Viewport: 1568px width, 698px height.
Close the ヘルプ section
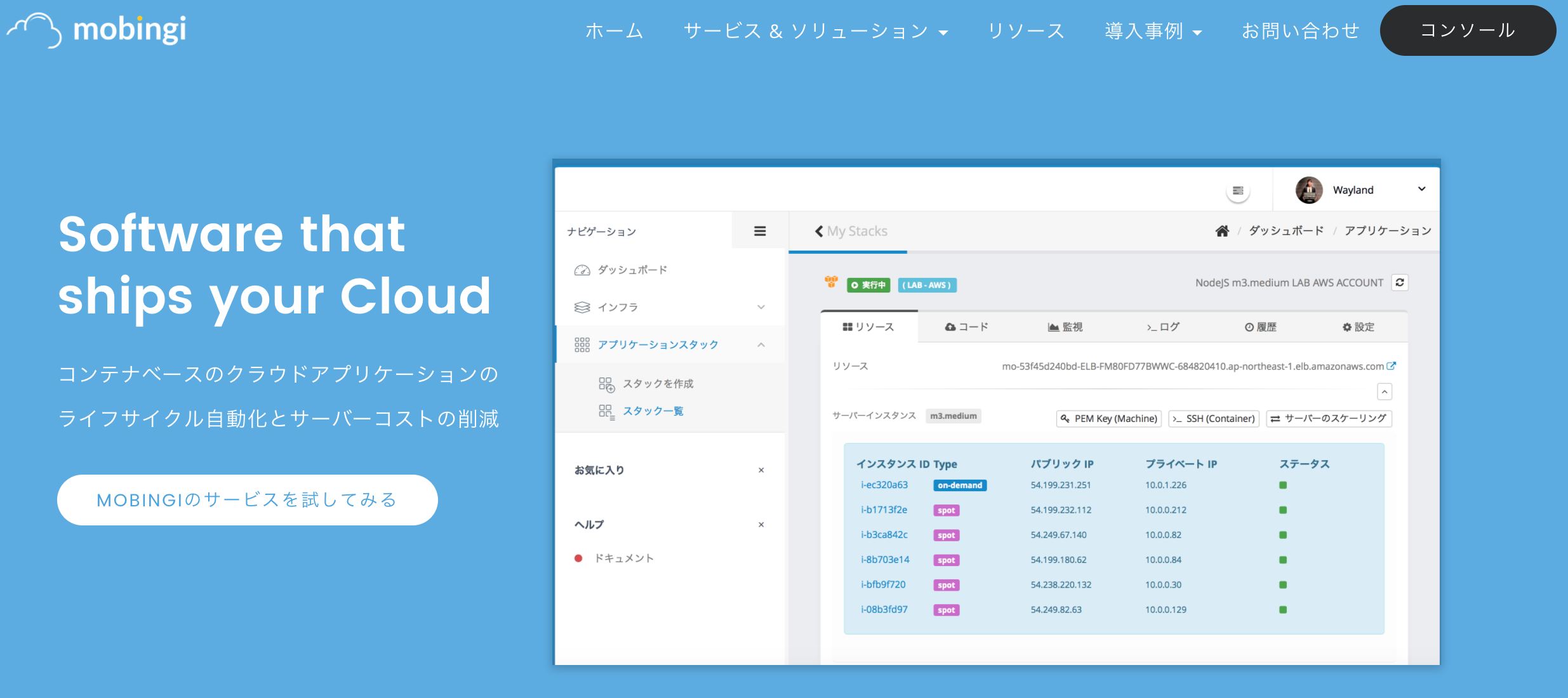[761, 525]
